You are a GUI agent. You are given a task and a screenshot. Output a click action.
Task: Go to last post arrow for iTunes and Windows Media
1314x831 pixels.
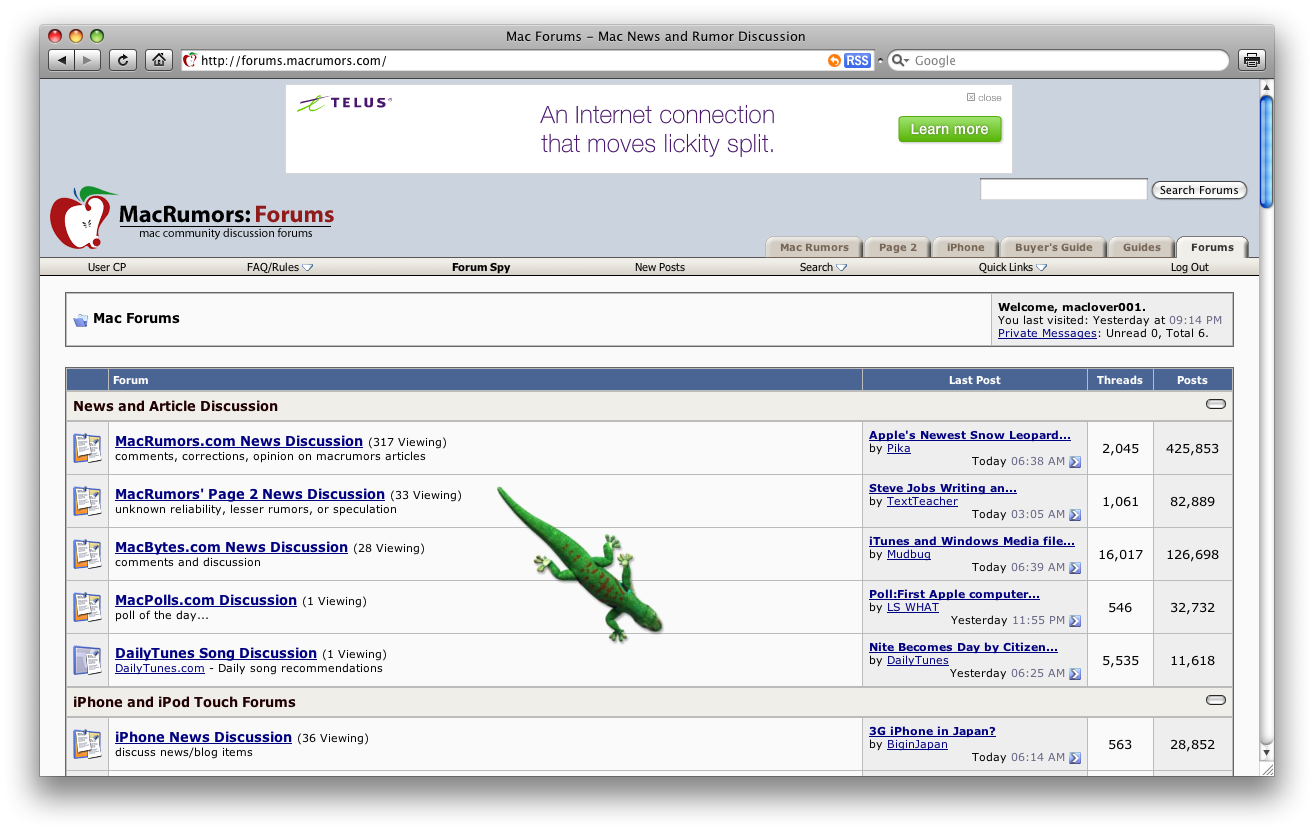click(x=1075, y=568)
